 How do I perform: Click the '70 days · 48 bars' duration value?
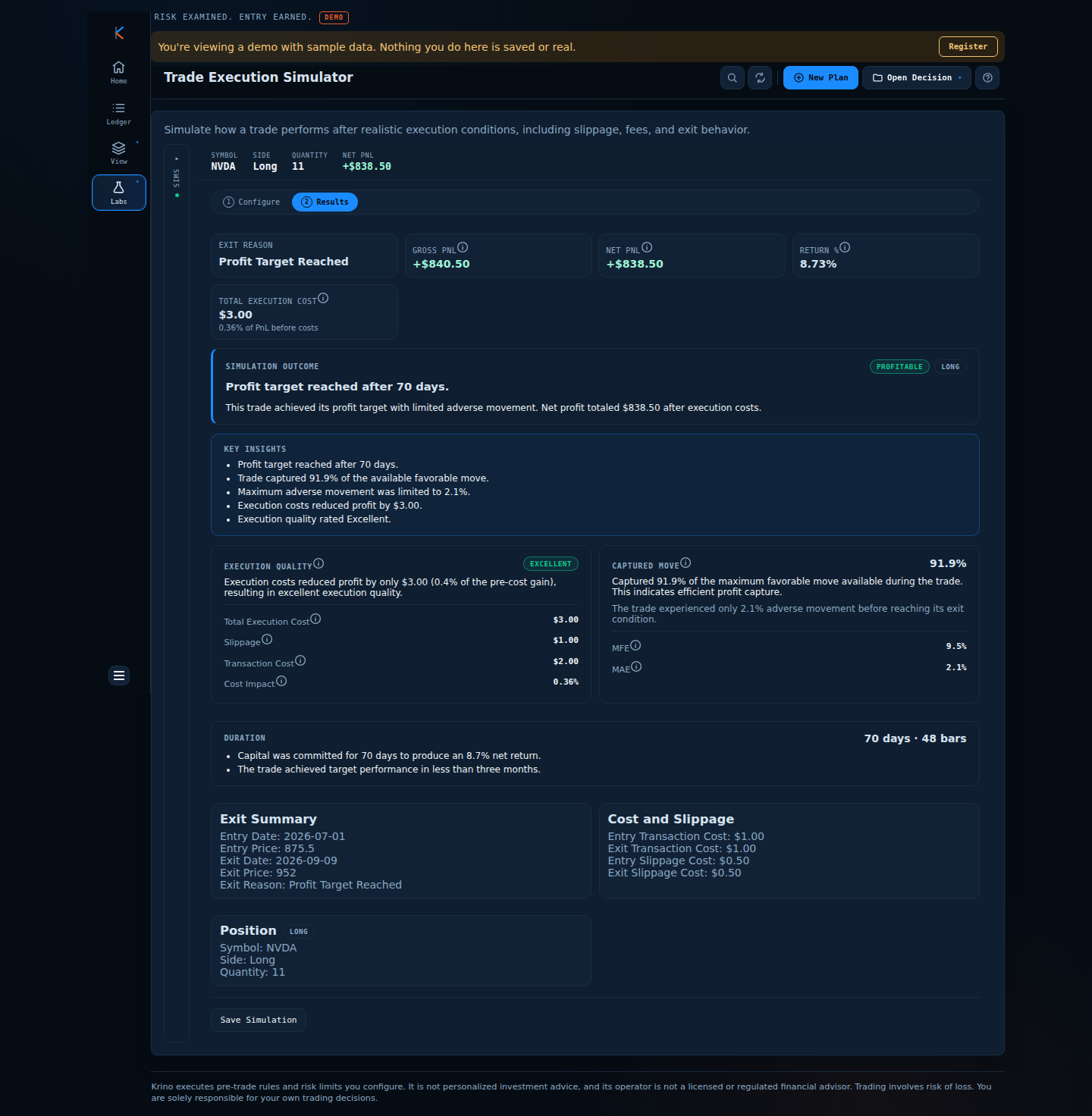(915, 738)
